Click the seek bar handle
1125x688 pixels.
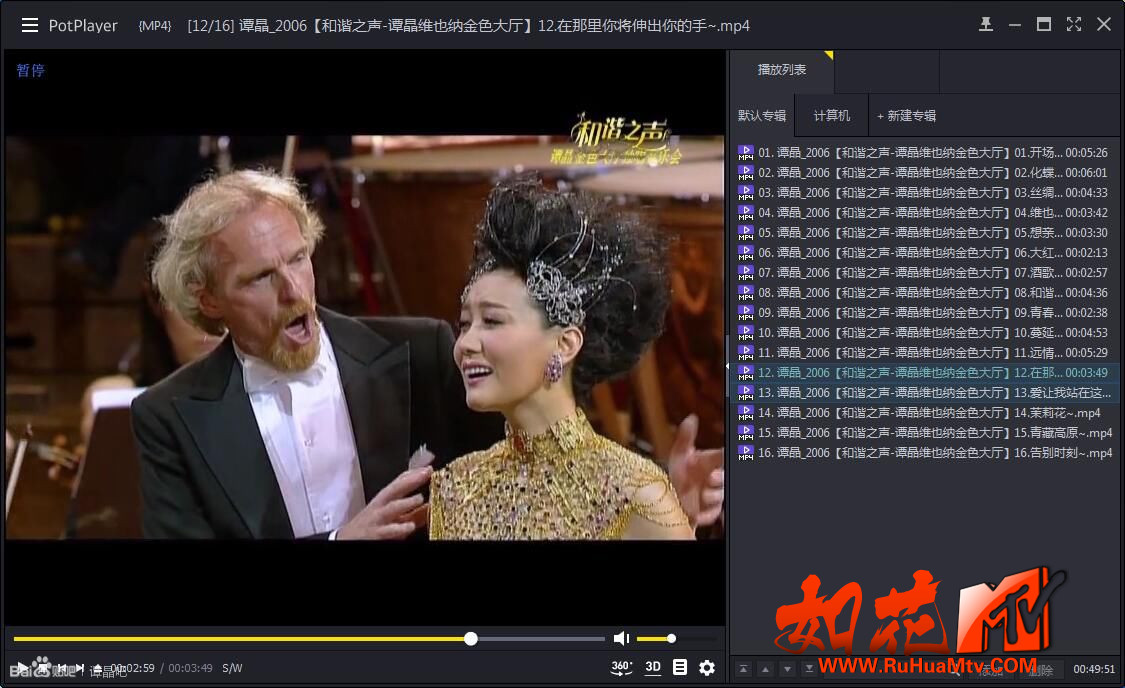click(x=471, y=638)
